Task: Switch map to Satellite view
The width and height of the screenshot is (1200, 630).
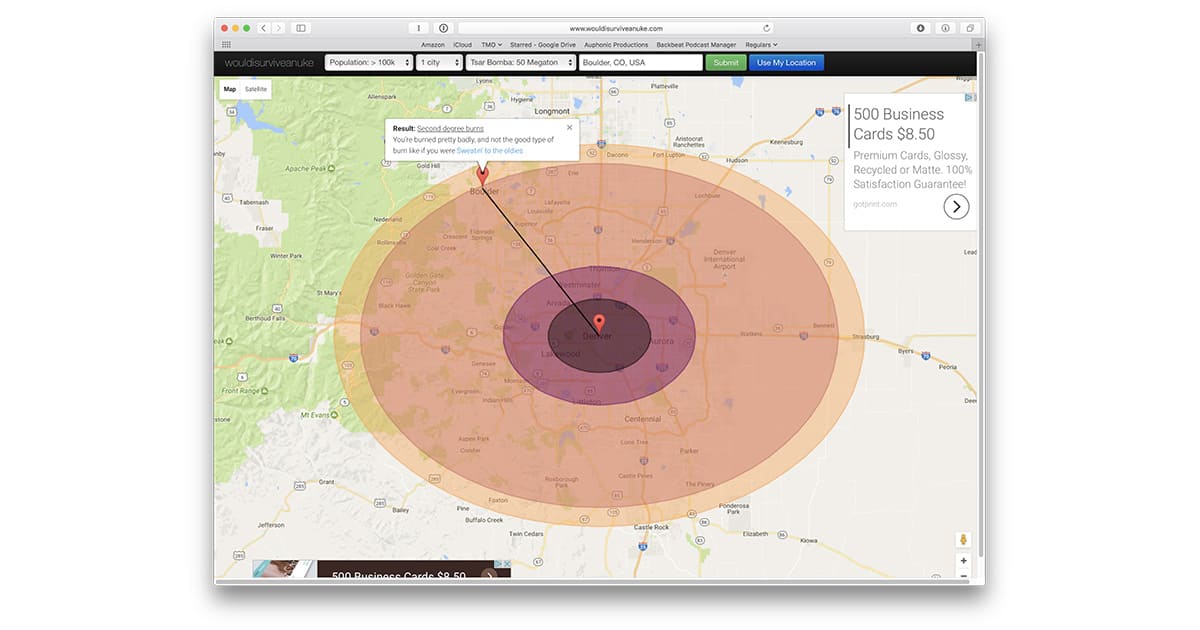Action: pyautogui.click(x=256, y=89)
